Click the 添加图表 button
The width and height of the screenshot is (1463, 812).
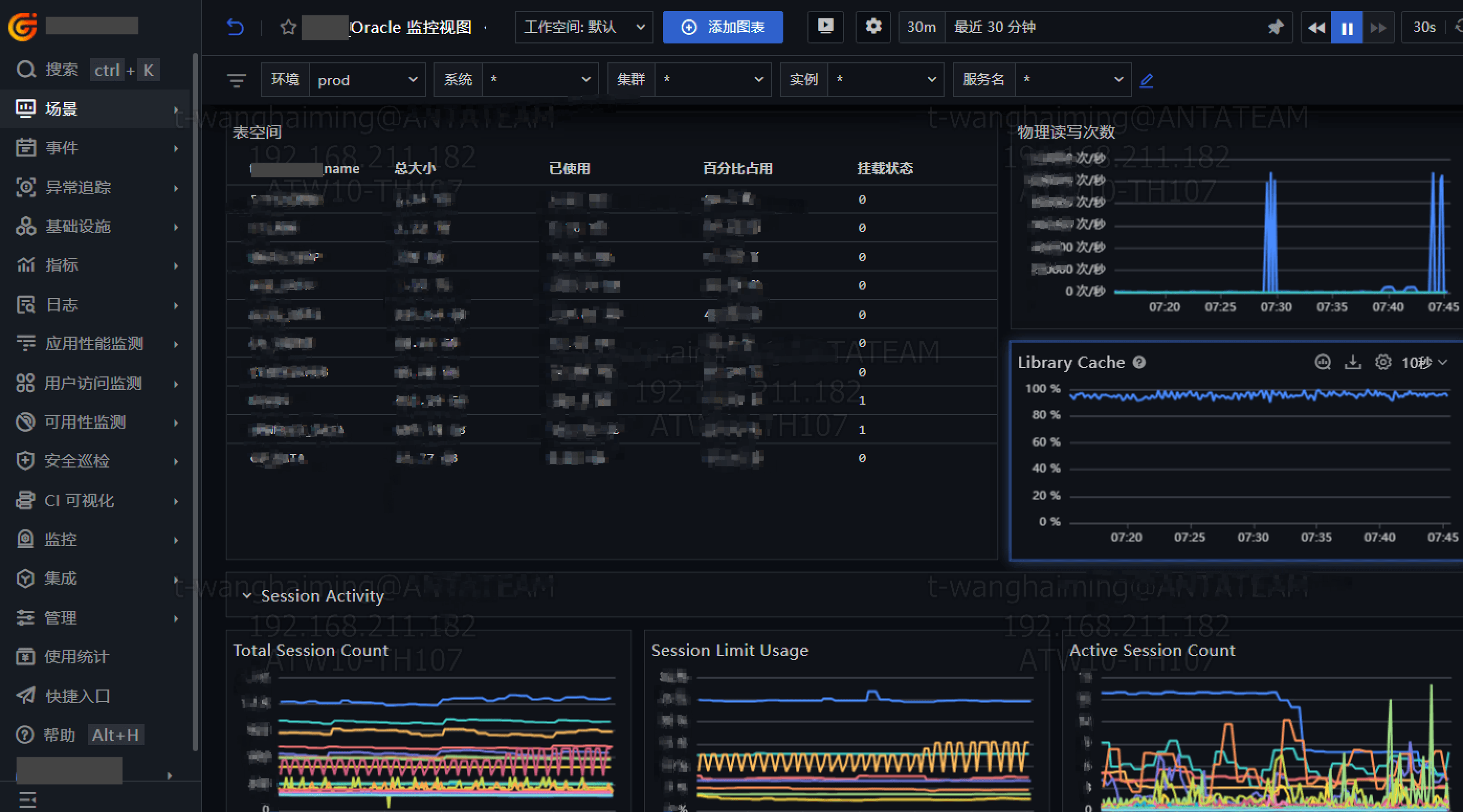[723, 27]
